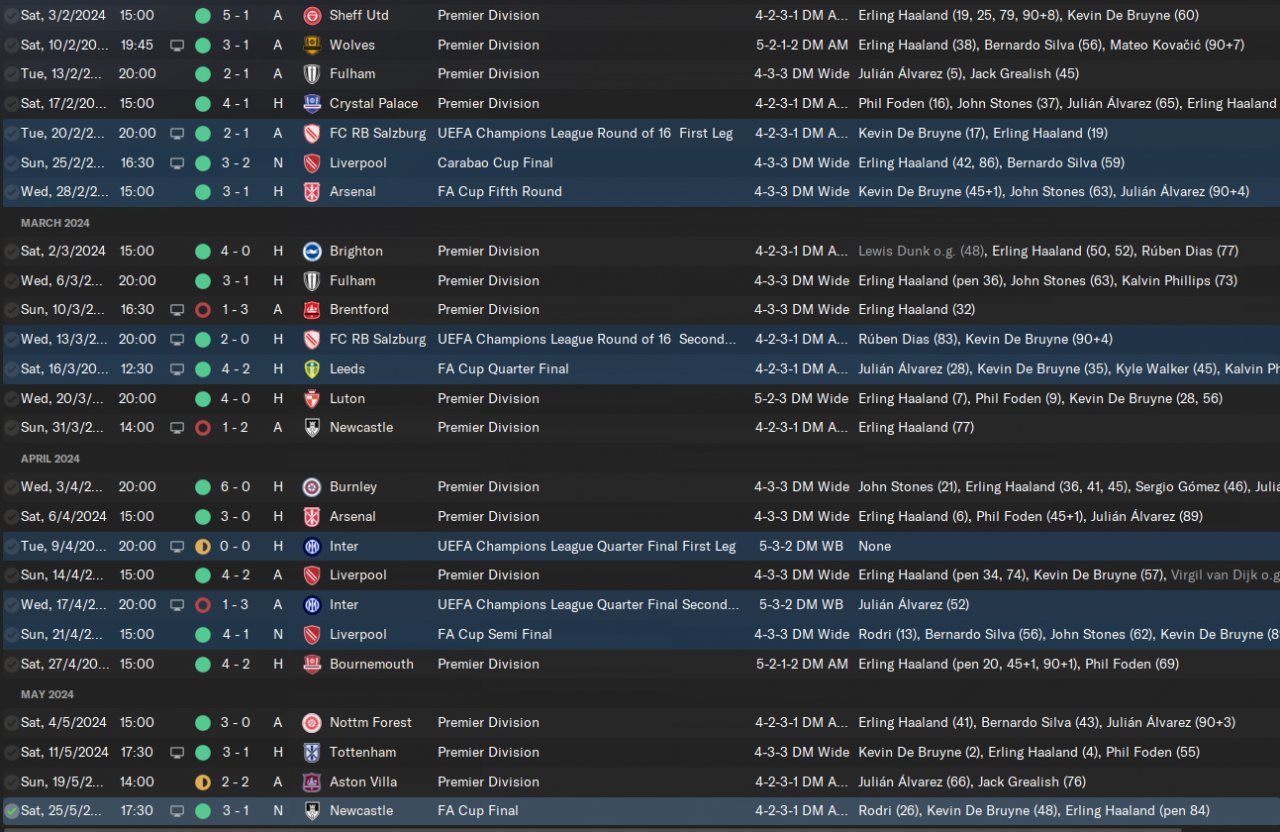This screenshot has width=1280, height=832.
Task: Click the Crystal Palace team name
Action: 374,104
